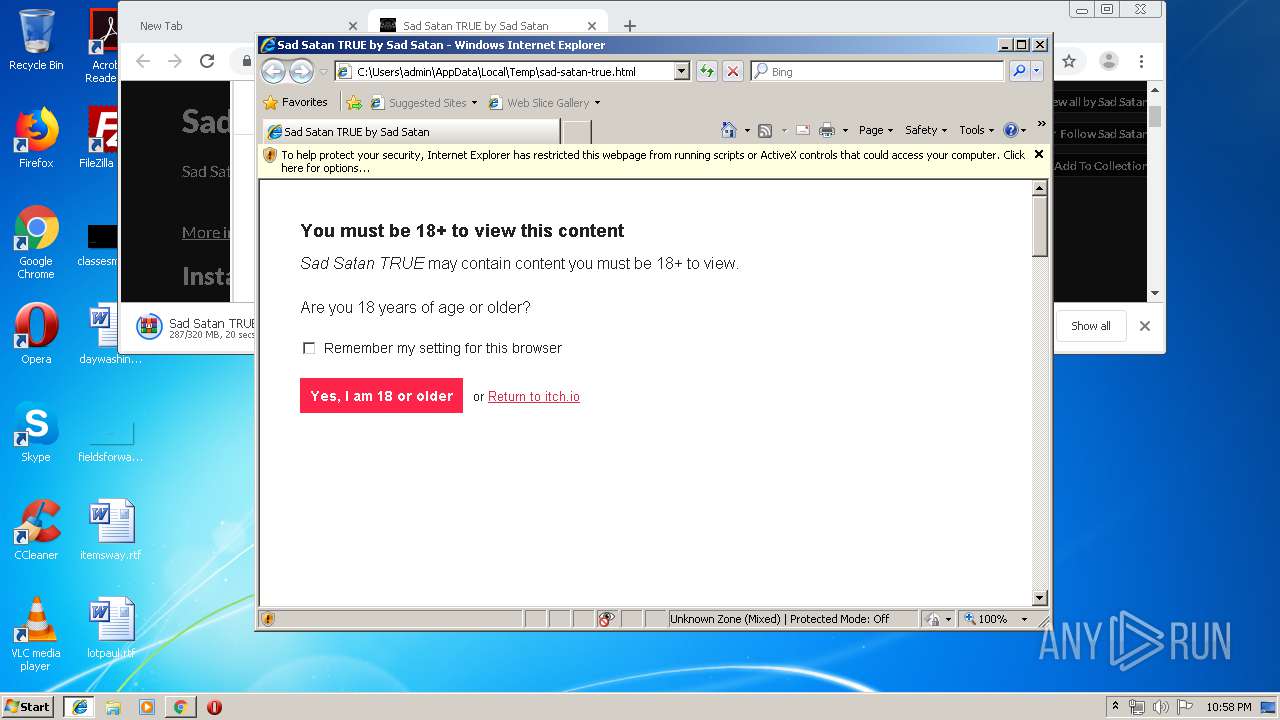Viewport: 1280px width, 720px height.
Task: Check Remember my setting for this browser
Action: click(309, 348)
